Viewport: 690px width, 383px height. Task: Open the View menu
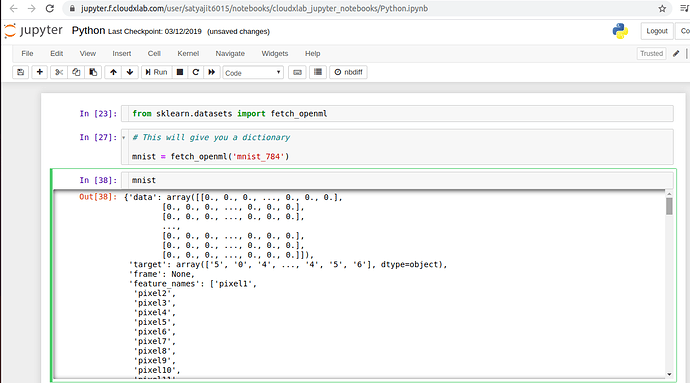[88, 53]
